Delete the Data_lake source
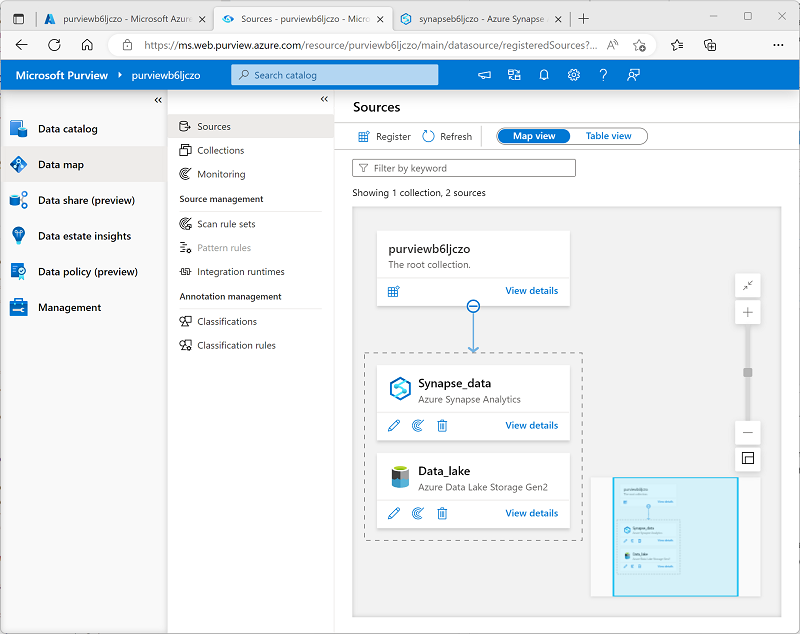This screenshot has width=800, height=634. (x=442, y=513)
